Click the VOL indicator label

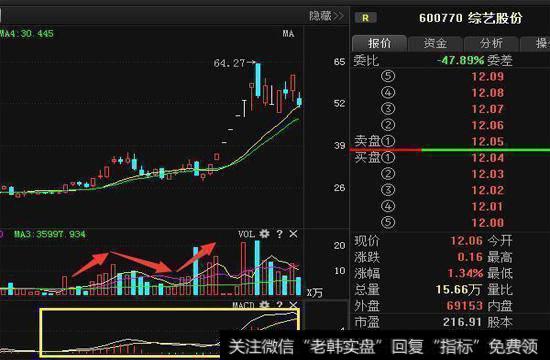pos(246,234)
